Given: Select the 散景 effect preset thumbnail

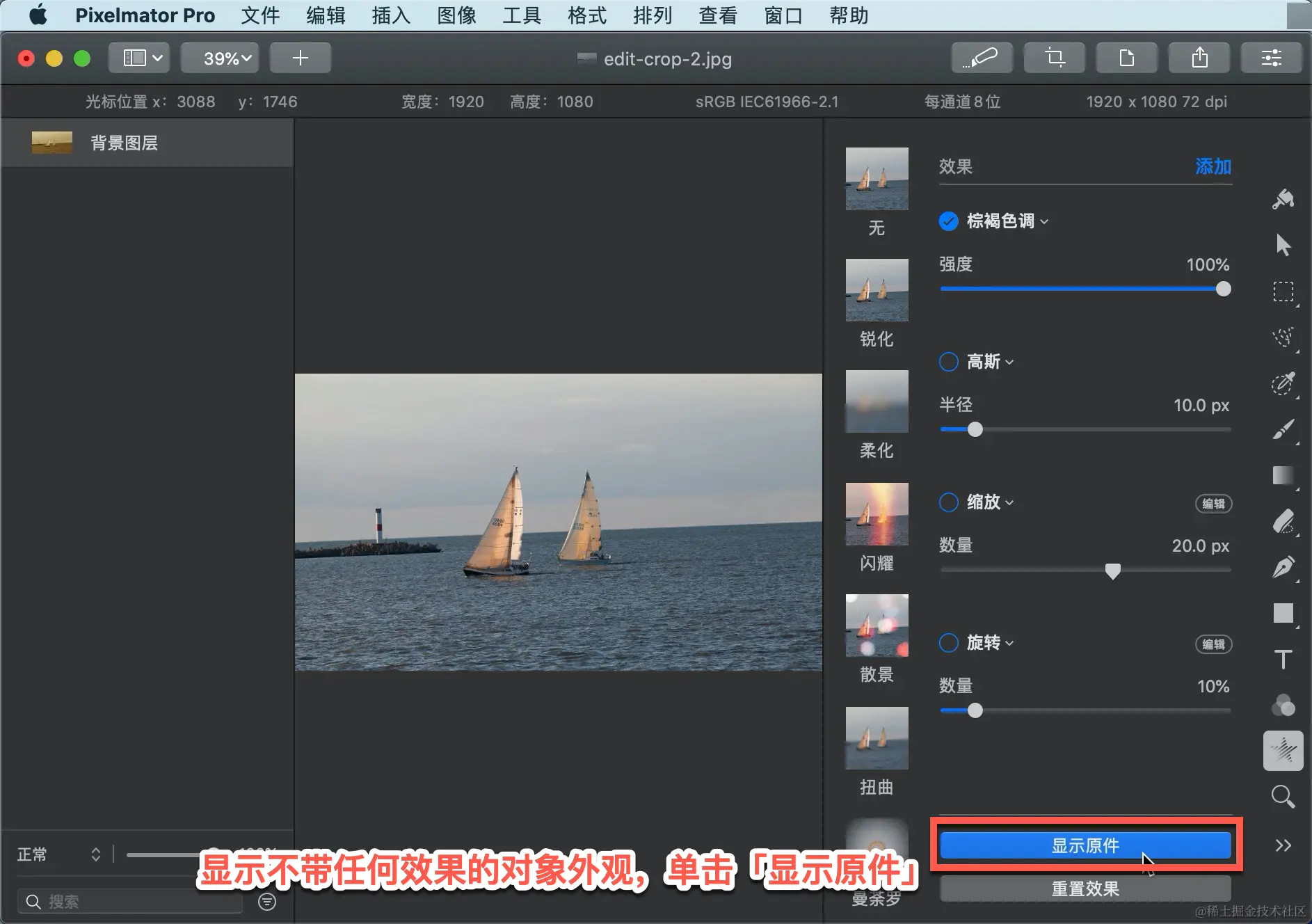Looking at the screenshot, I should tap(877, 626).
